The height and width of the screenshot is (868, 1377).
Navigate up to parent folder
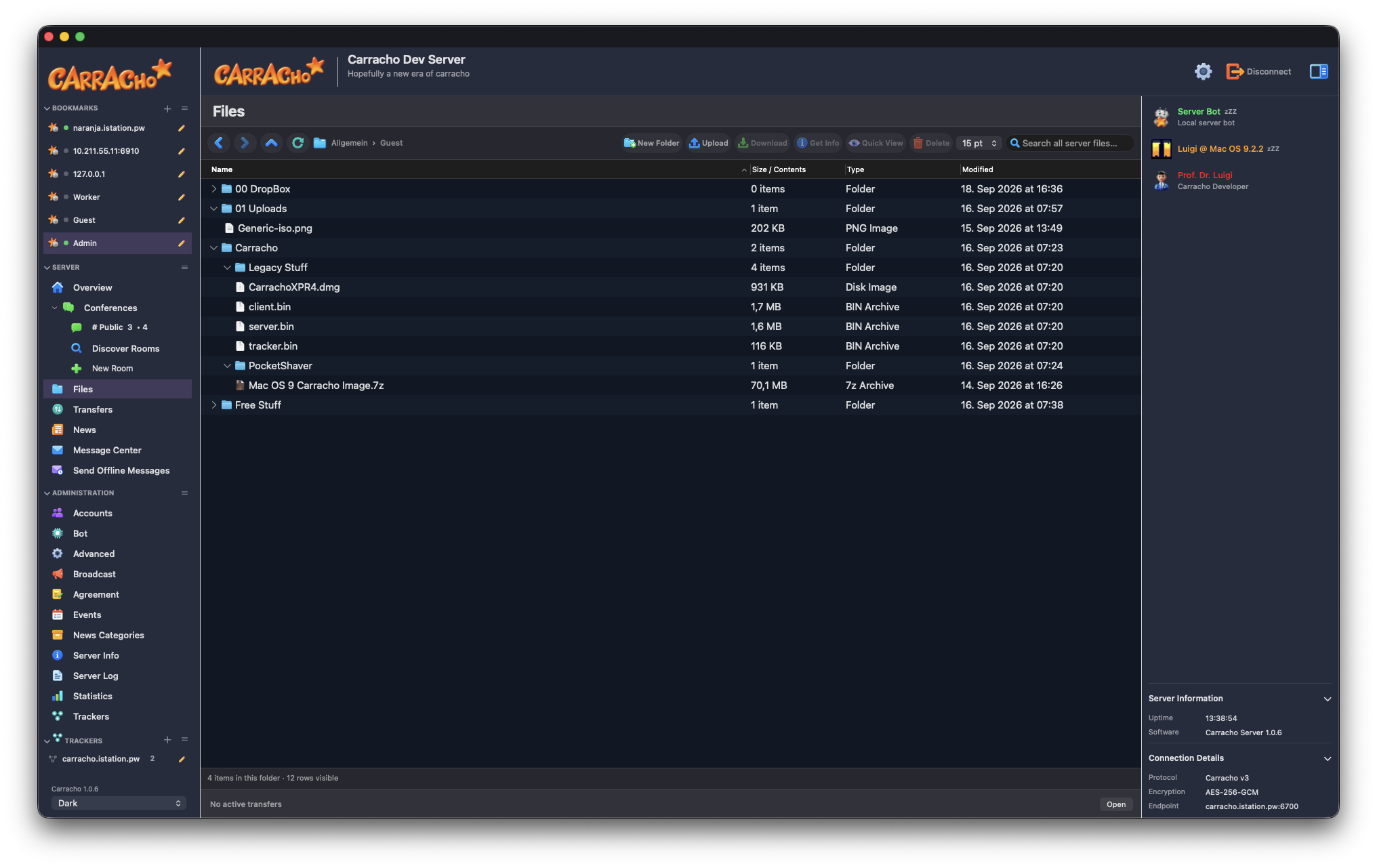(x=271, y=143)
